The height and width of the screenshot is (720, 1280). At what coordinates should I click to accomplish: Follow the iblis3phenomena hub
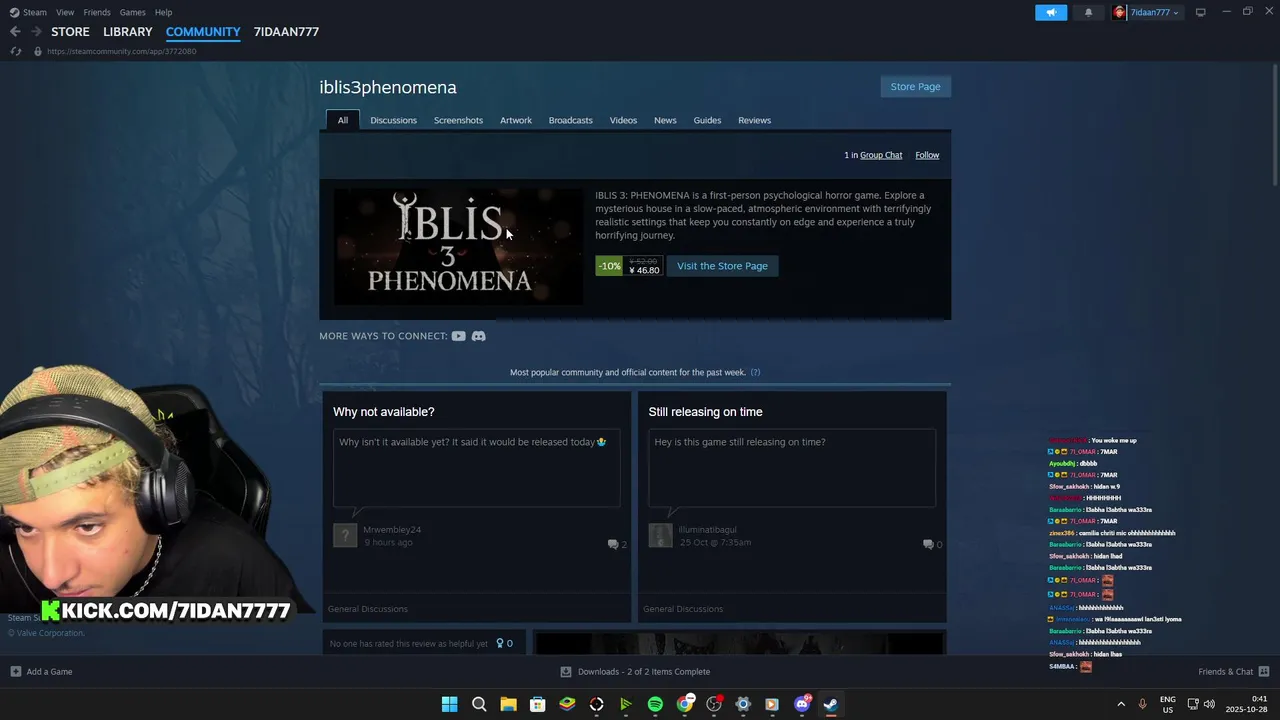pos(927,155)
